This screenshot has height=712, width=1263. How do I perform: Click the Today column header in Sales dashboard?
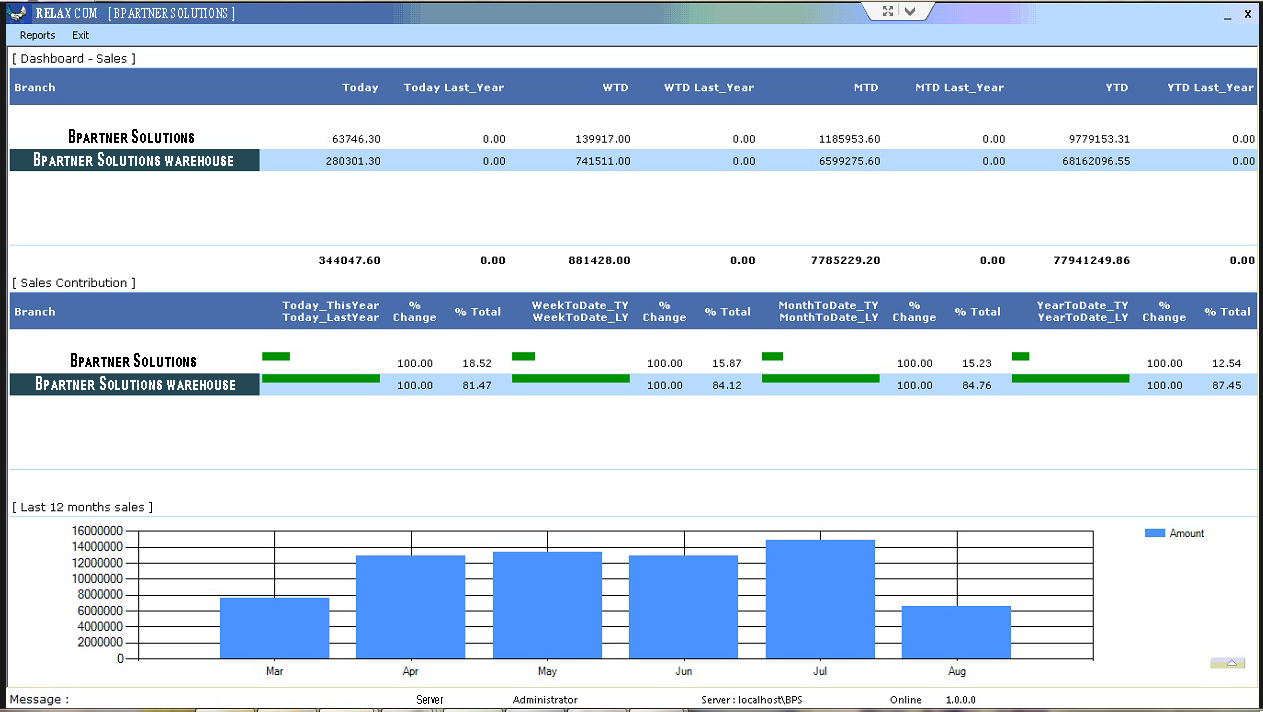(x=360, y=88)
